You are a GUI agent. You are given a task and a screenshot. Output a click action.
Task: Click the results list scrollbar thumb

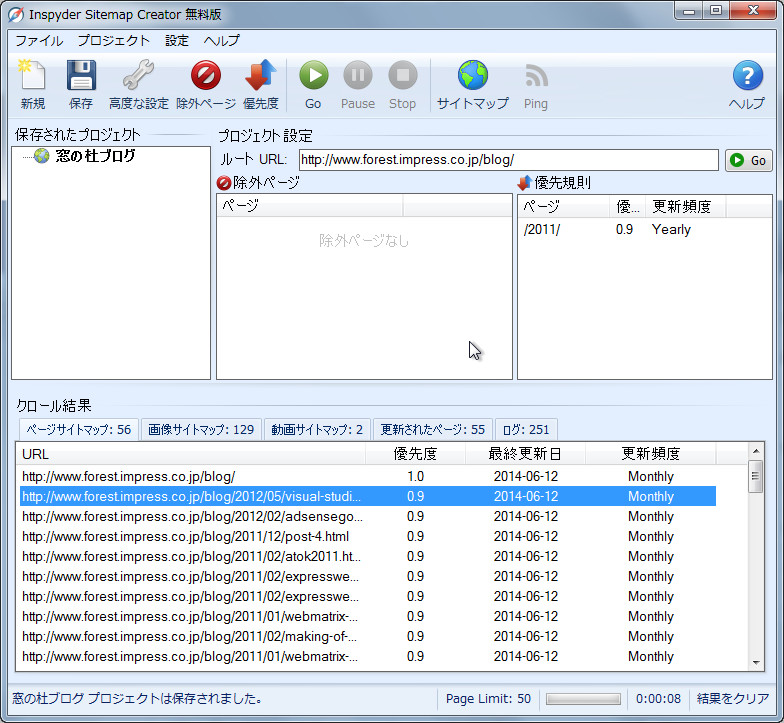pyautogui.click(x=756, y=476)
